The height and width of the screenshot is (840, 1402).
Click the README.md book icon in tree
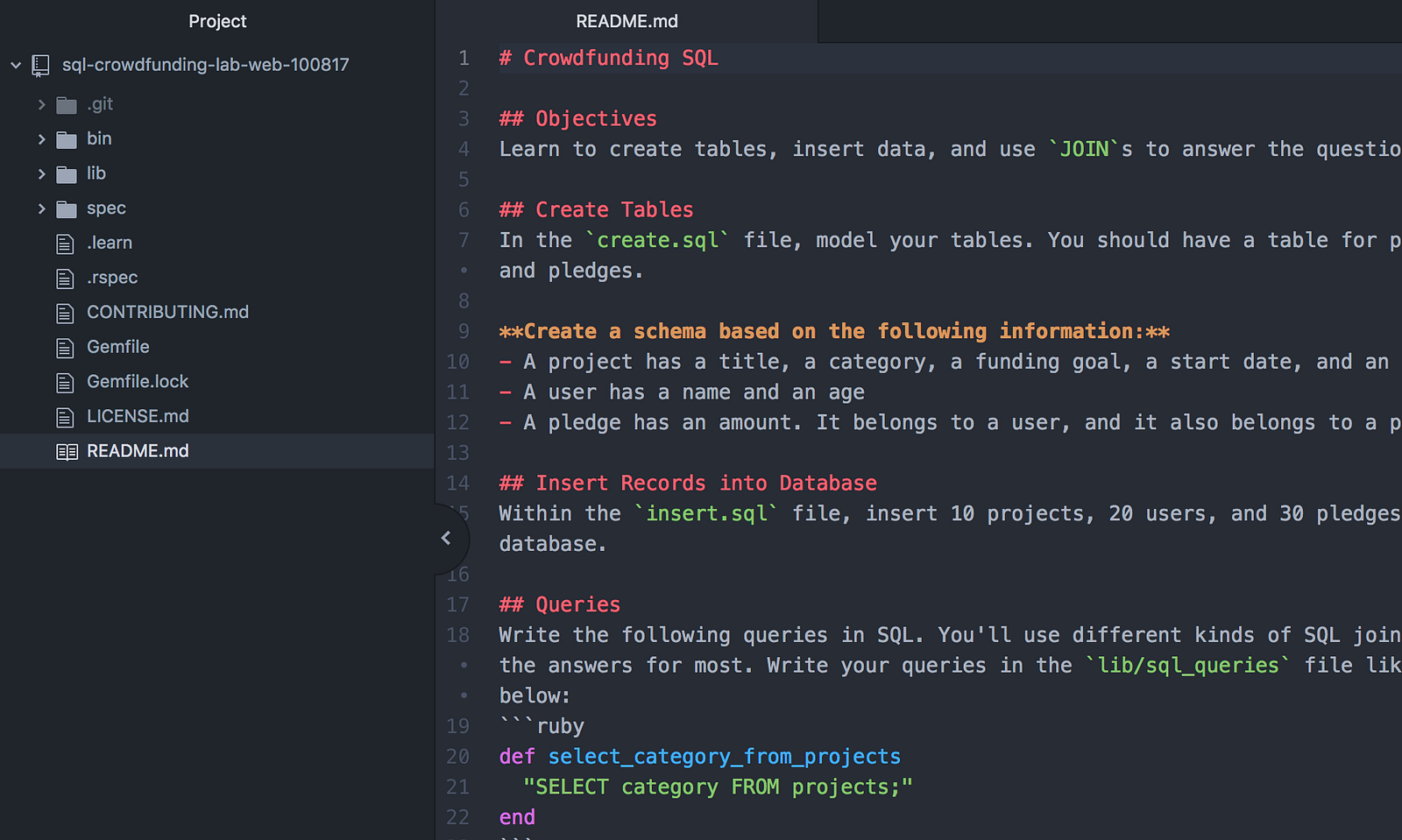pos(67,452)
